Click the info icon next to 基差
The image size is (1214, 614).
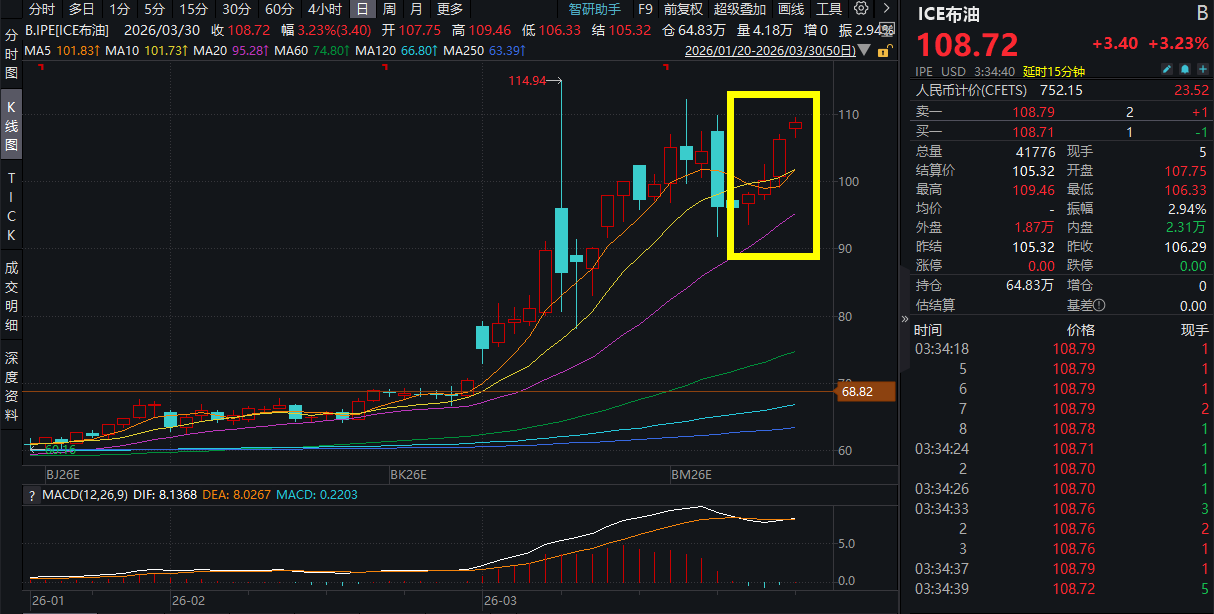(1099, 306)
